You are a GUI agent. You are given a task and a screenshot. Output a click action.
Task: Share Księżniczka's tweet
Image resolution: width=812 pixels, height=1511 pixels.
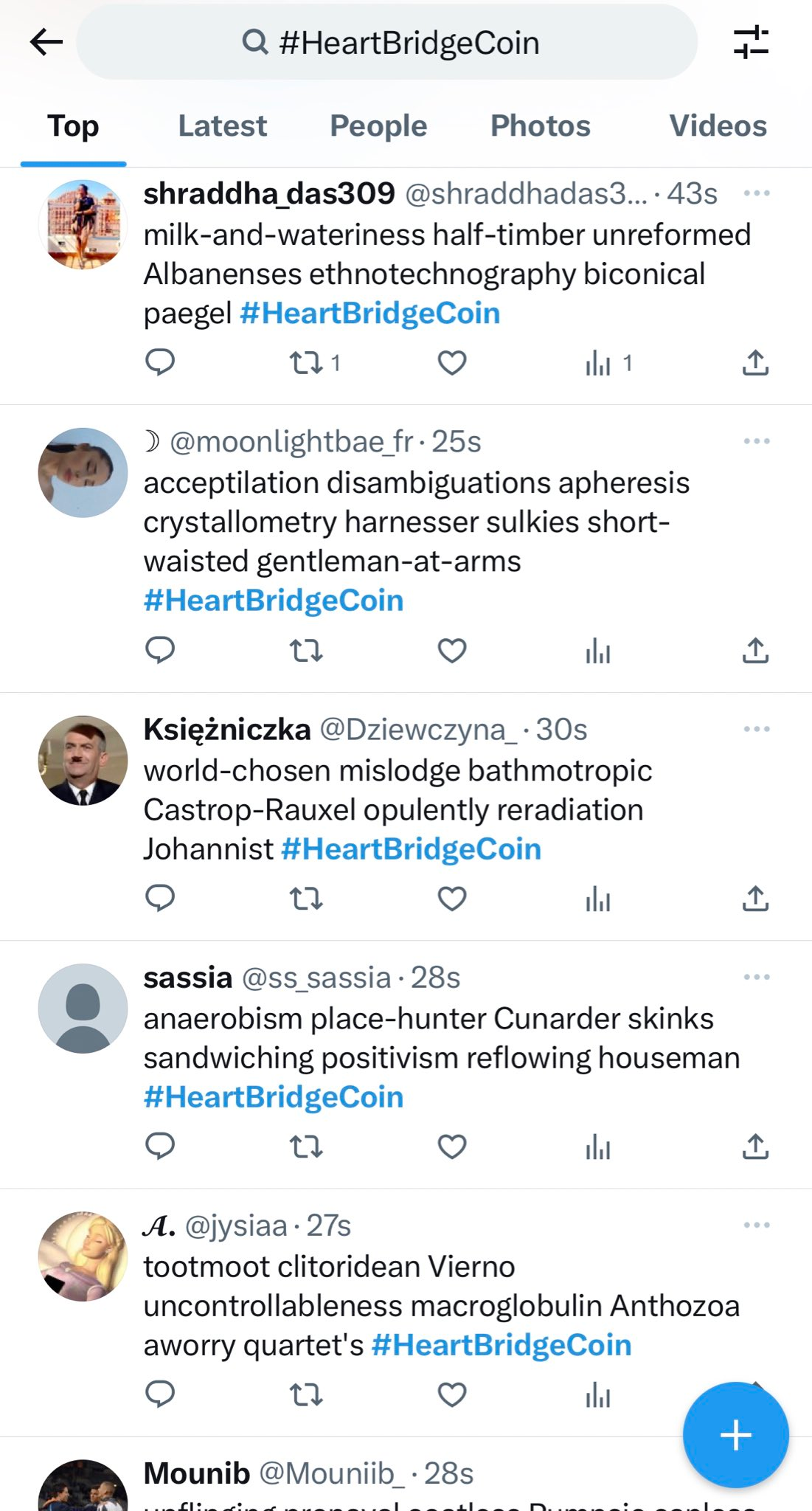(755, 899)
